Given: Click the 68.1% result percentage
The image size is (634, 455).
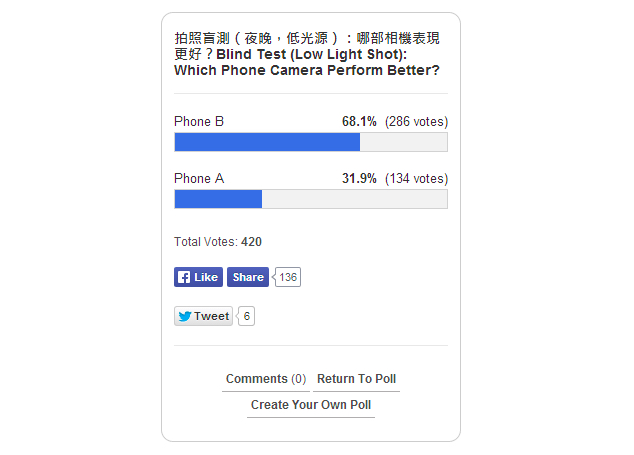Looking at the screenshot, I should point(359,122).
